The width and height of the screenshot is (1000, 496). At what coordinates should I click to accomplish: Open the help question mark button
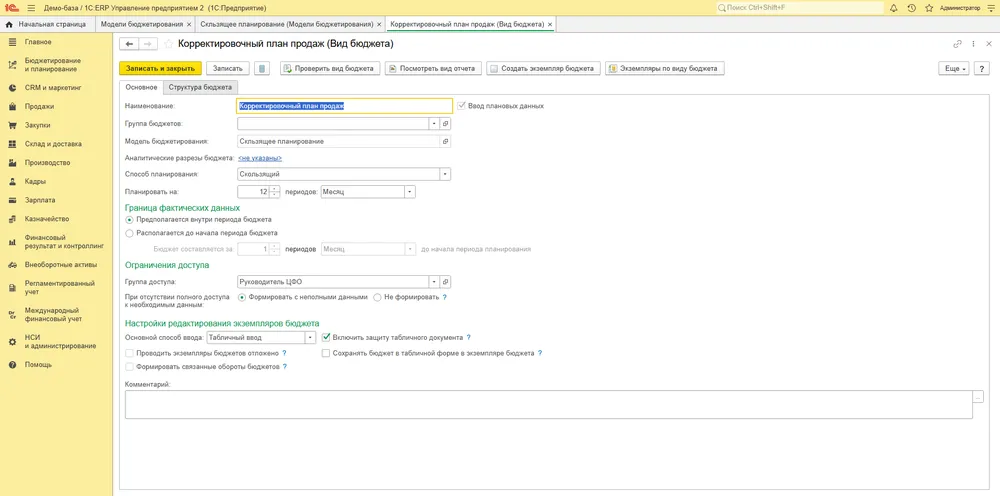(982, 68)
